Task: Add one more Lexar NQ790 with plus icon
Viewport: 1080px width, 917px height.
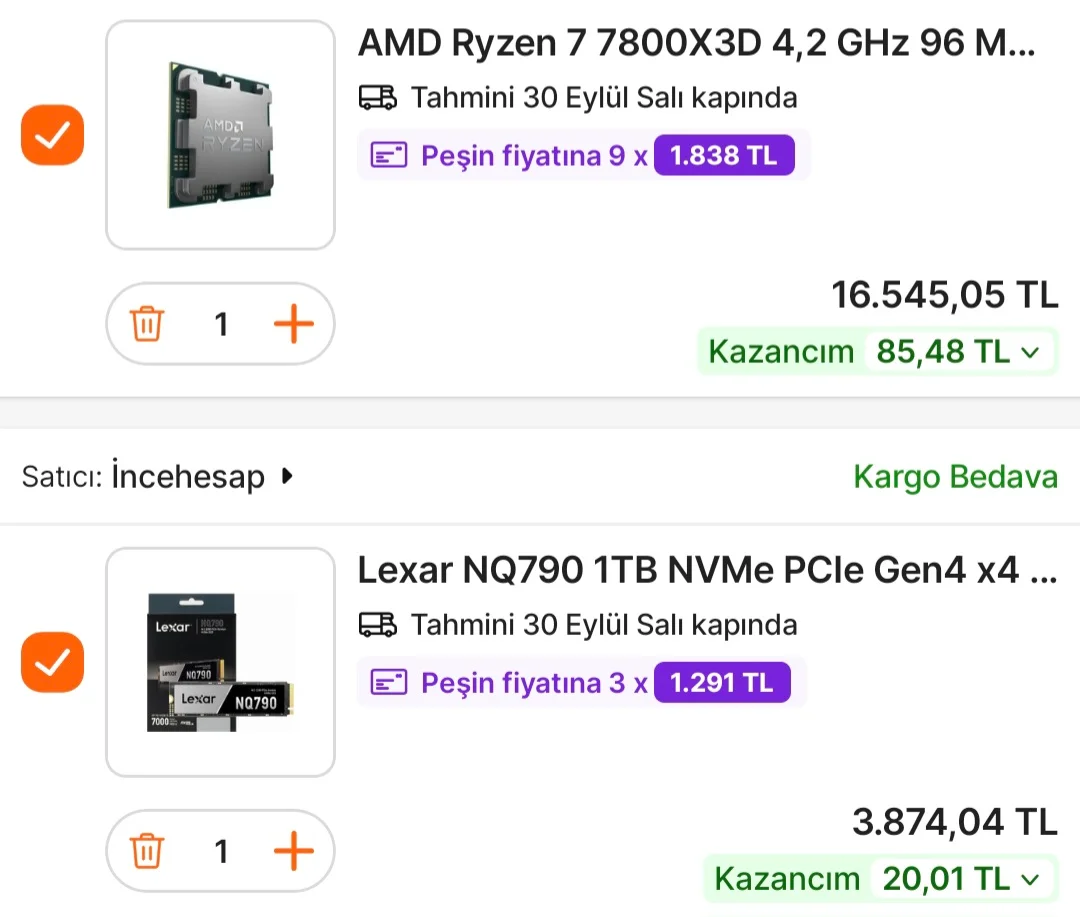Action: pyautogui.click(x=293, y=851)
